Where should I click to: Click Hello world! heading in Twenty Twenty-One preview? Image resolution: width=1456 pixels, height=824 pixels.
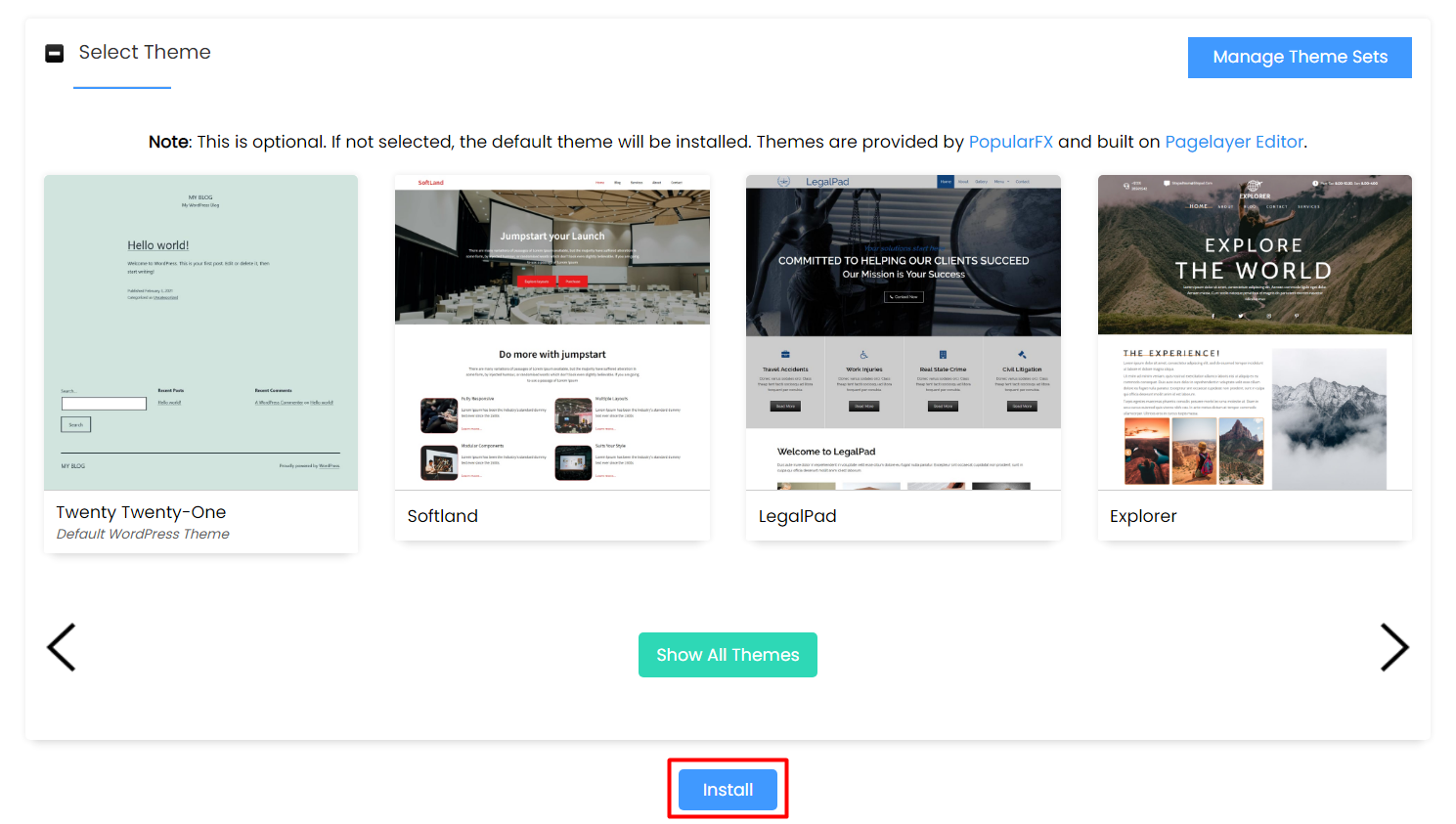pos(157,245)
